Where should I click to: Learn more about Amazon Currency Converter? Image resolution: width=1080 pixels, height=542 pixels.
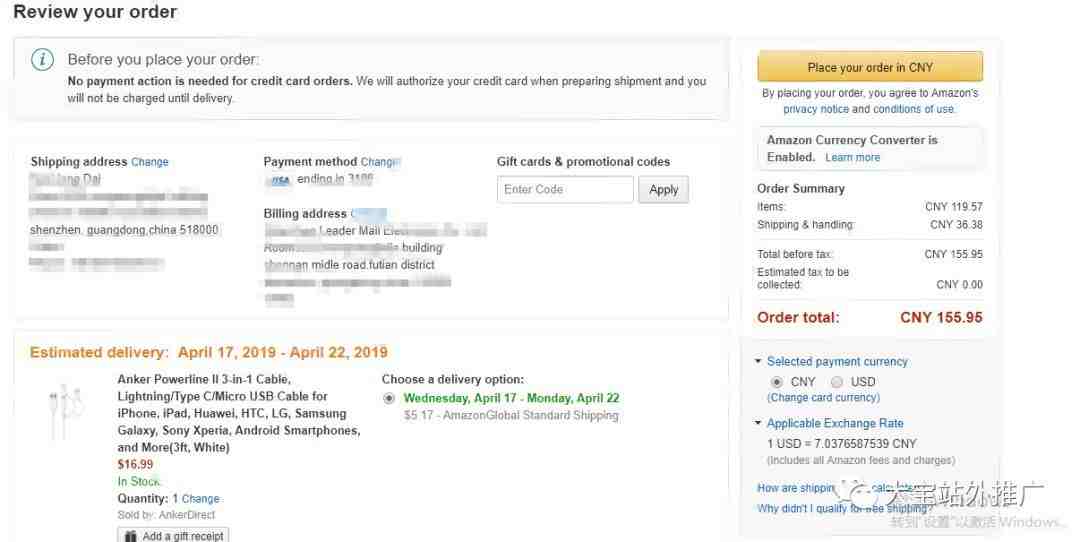click(853, 157)
